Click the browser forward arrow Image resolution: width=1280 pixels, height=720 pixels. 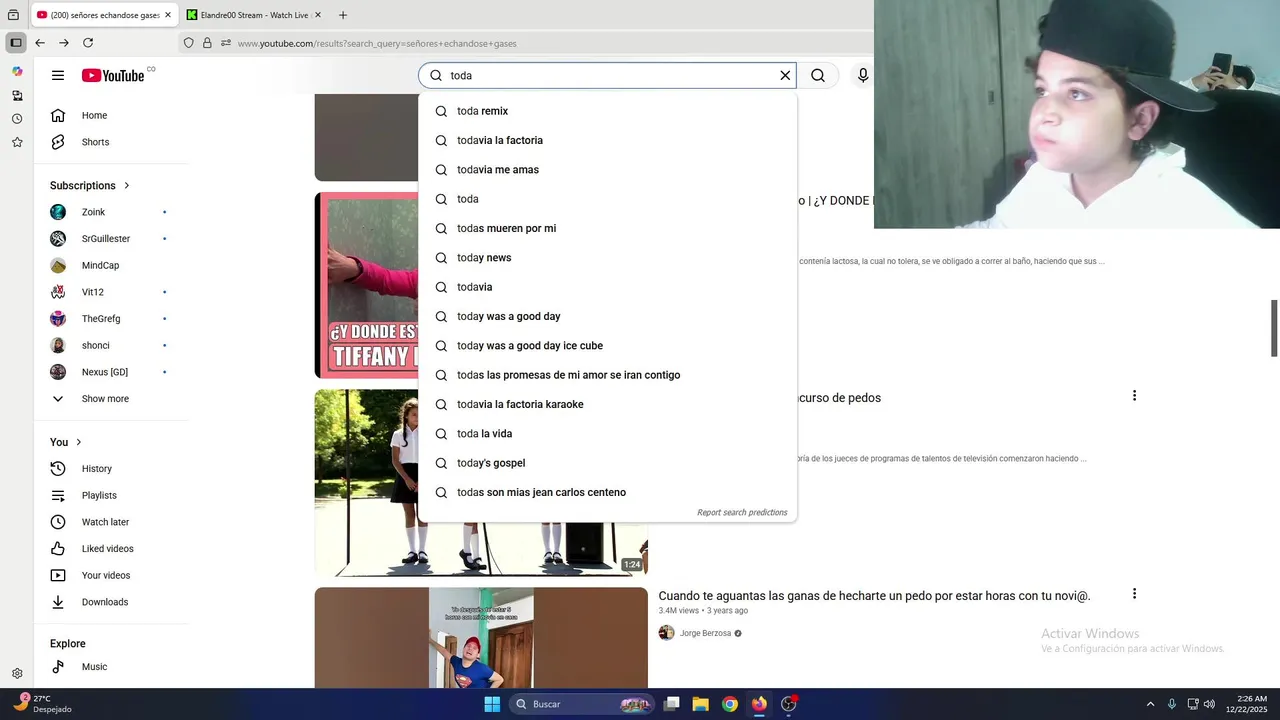(64, 43)
